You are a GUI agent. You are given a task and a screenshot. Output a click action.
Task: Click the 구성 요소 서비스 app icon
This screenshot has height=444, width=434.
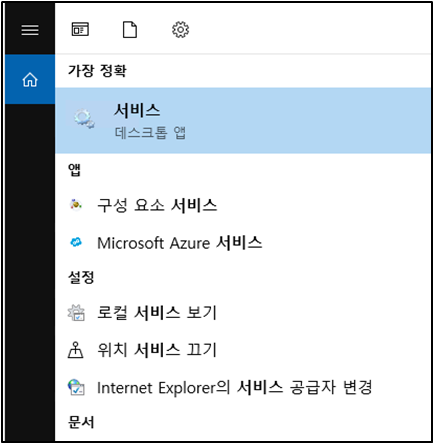76,204
